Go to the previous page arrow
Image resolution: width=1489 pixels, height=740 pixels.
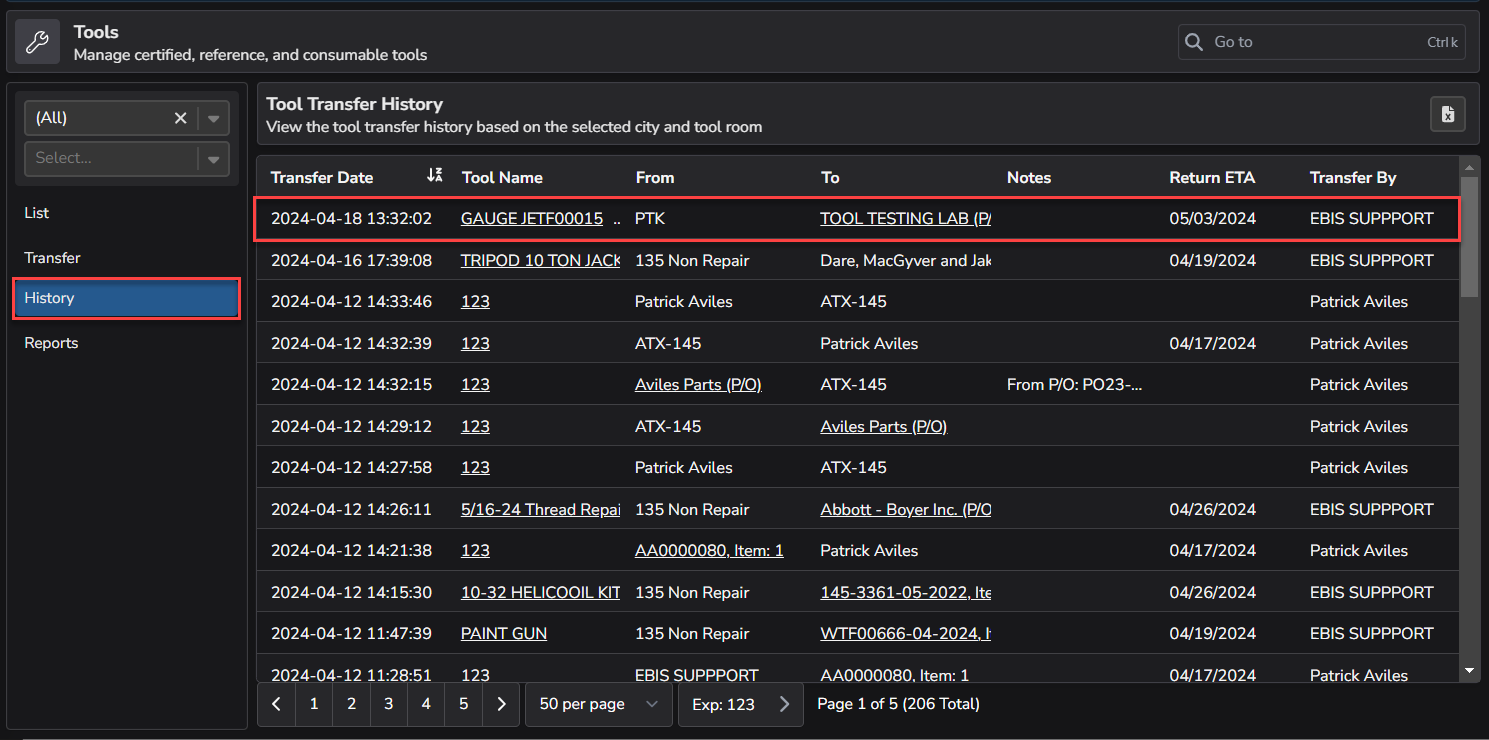(x=276, y=704)
